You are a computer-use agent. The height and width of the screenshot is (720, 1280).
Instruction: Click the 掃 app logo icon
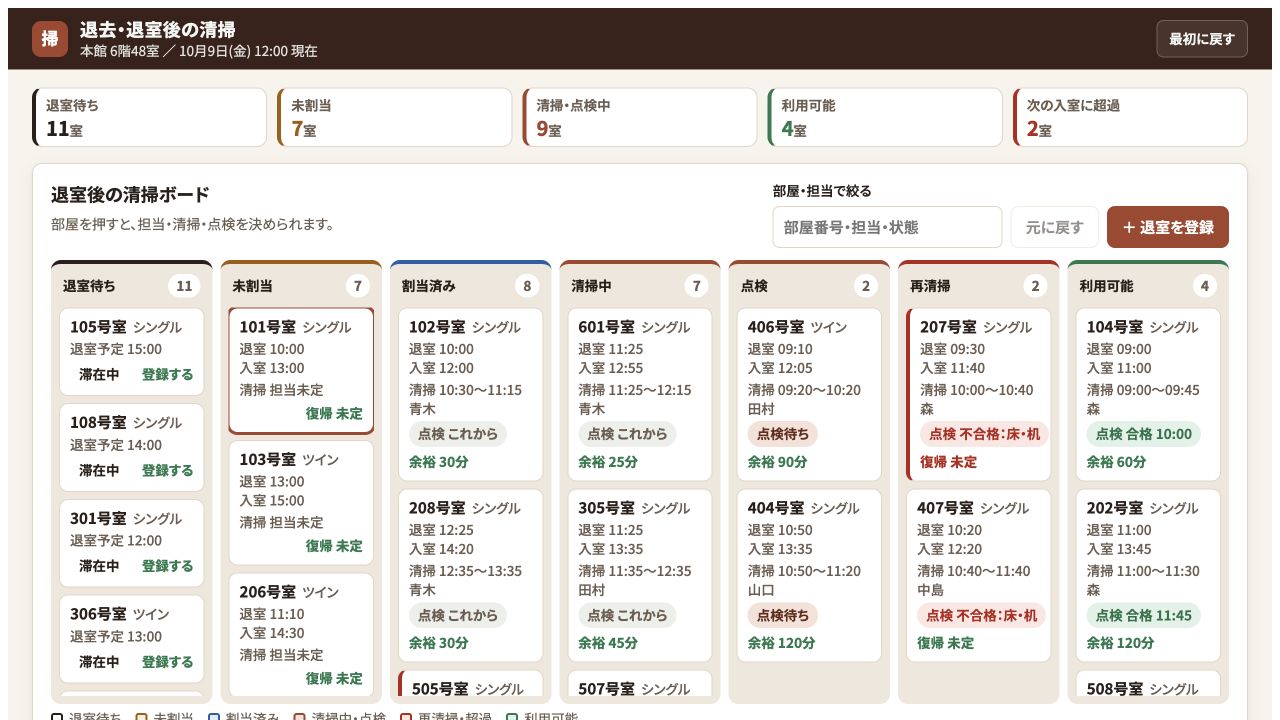tap(50, 39)
